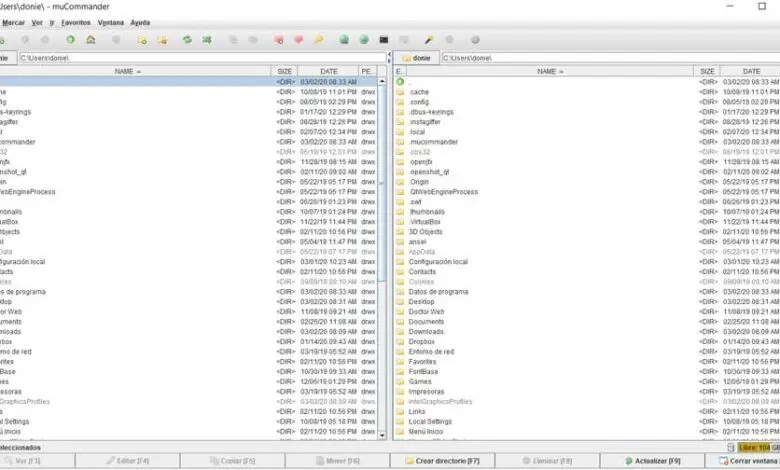This screenshot has height=470, width=780.
Task: Sort the left panel by NAME column header
Action: coord(134,72)
